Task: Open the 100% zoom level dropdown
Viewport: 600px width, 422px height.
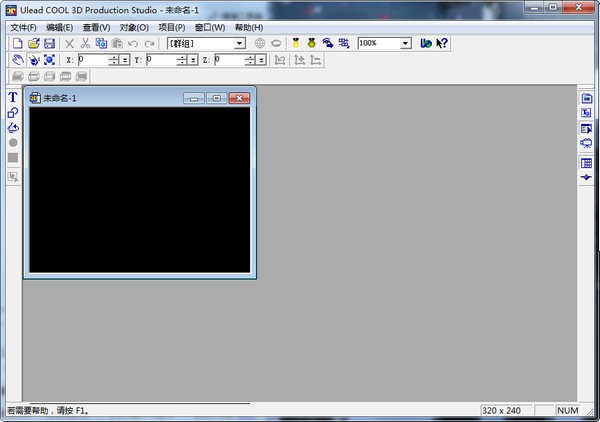Action: 406,44
